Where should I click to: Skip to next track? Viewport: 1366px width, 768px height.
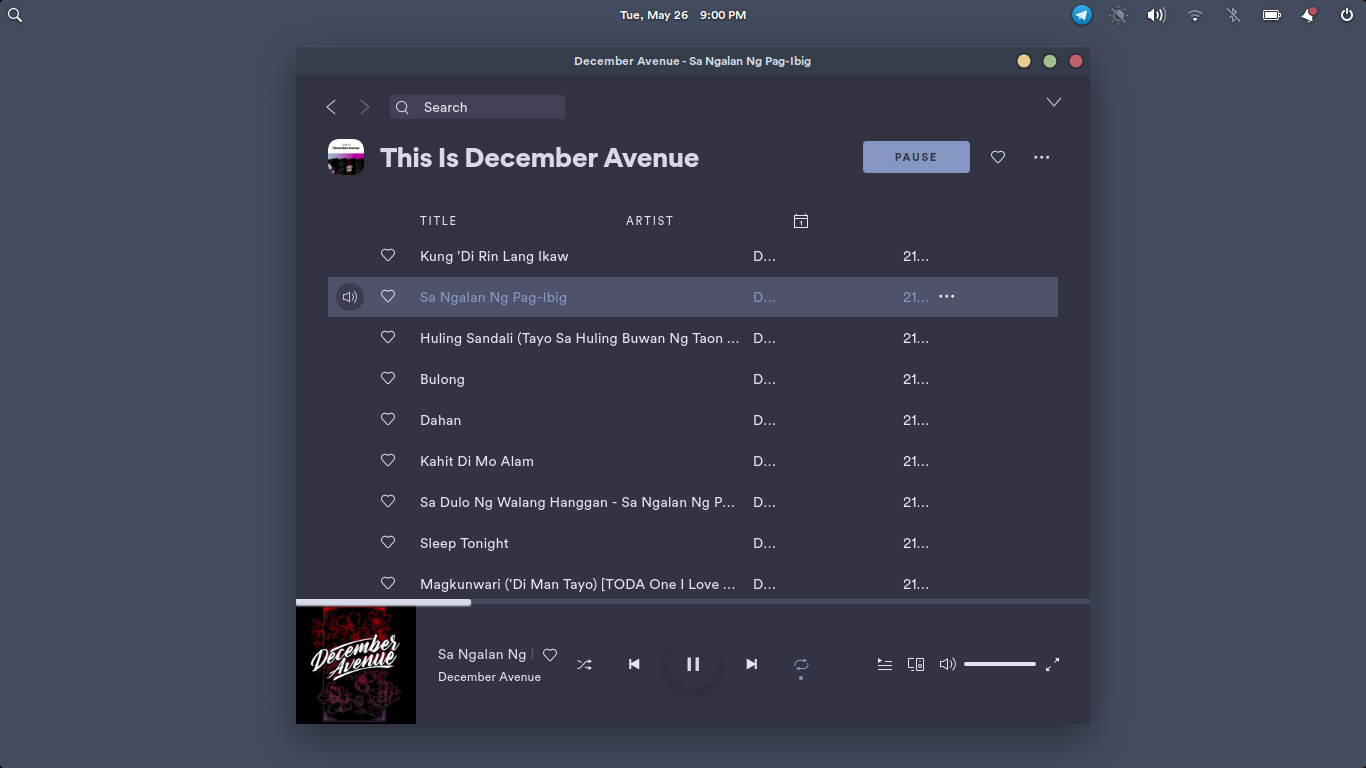752,664
